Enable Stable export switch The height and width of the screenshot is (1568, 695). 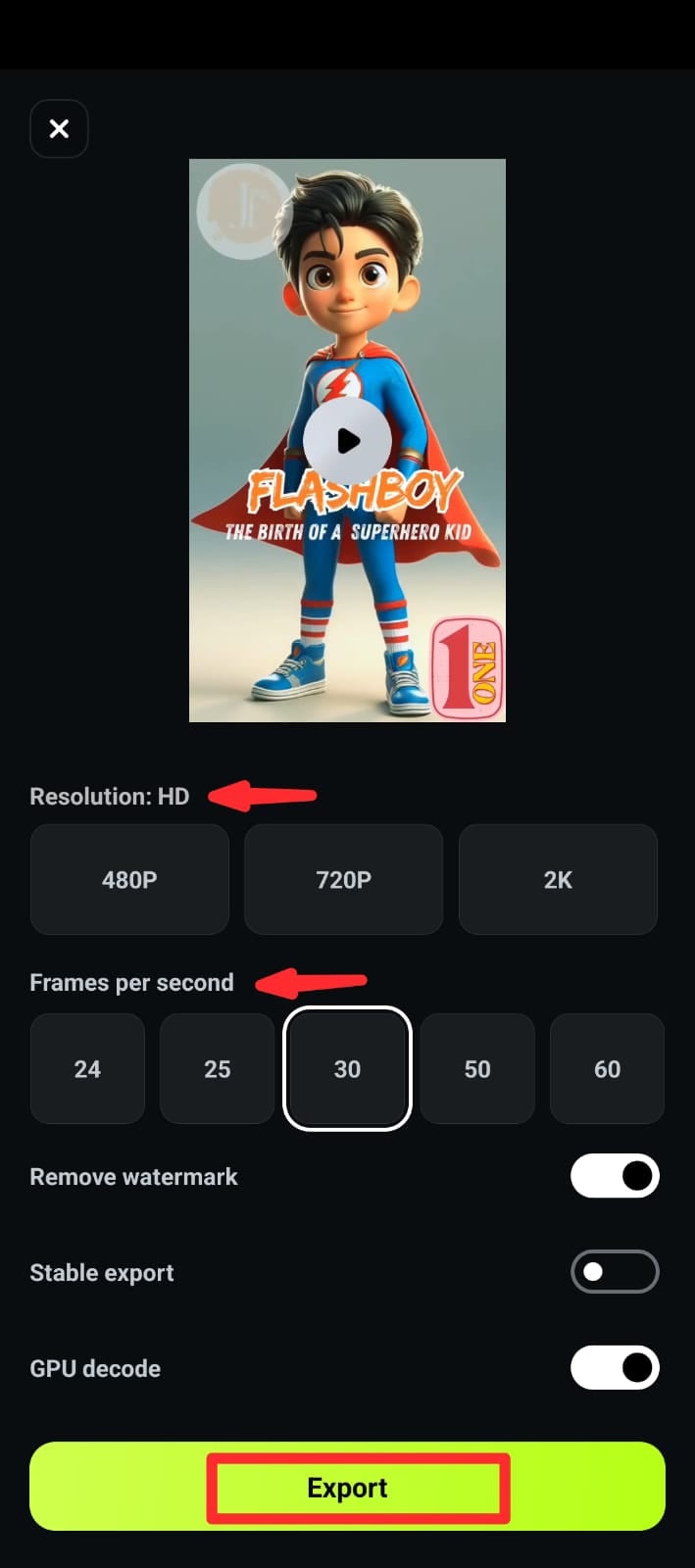tap(615, 1272)
